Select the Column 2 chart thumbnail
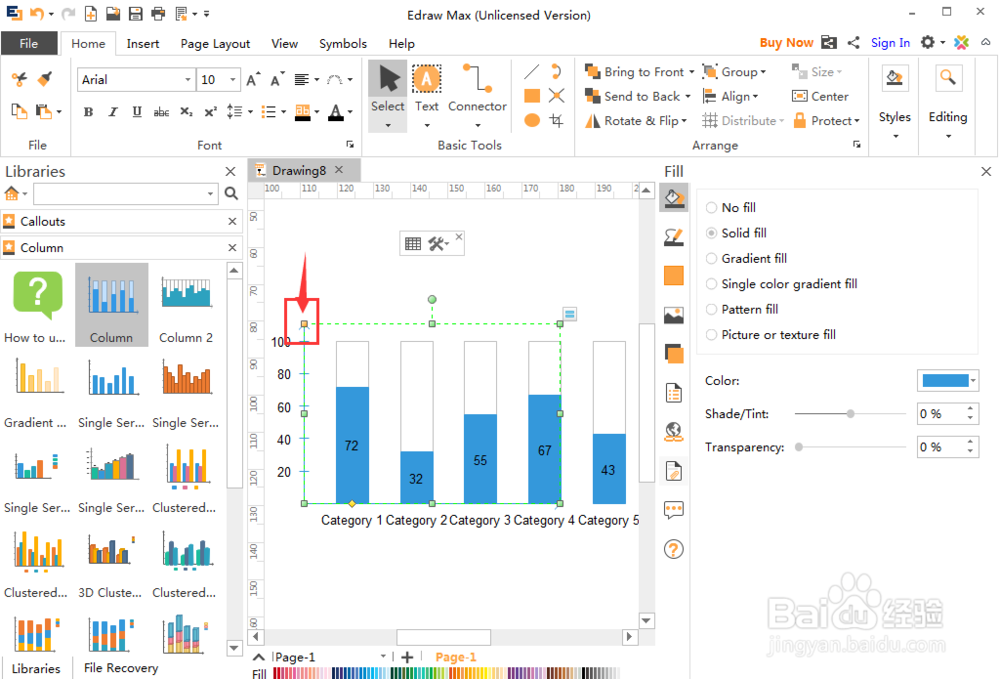Viewport: 1000px width, 679px height. [x=186, y=305]
